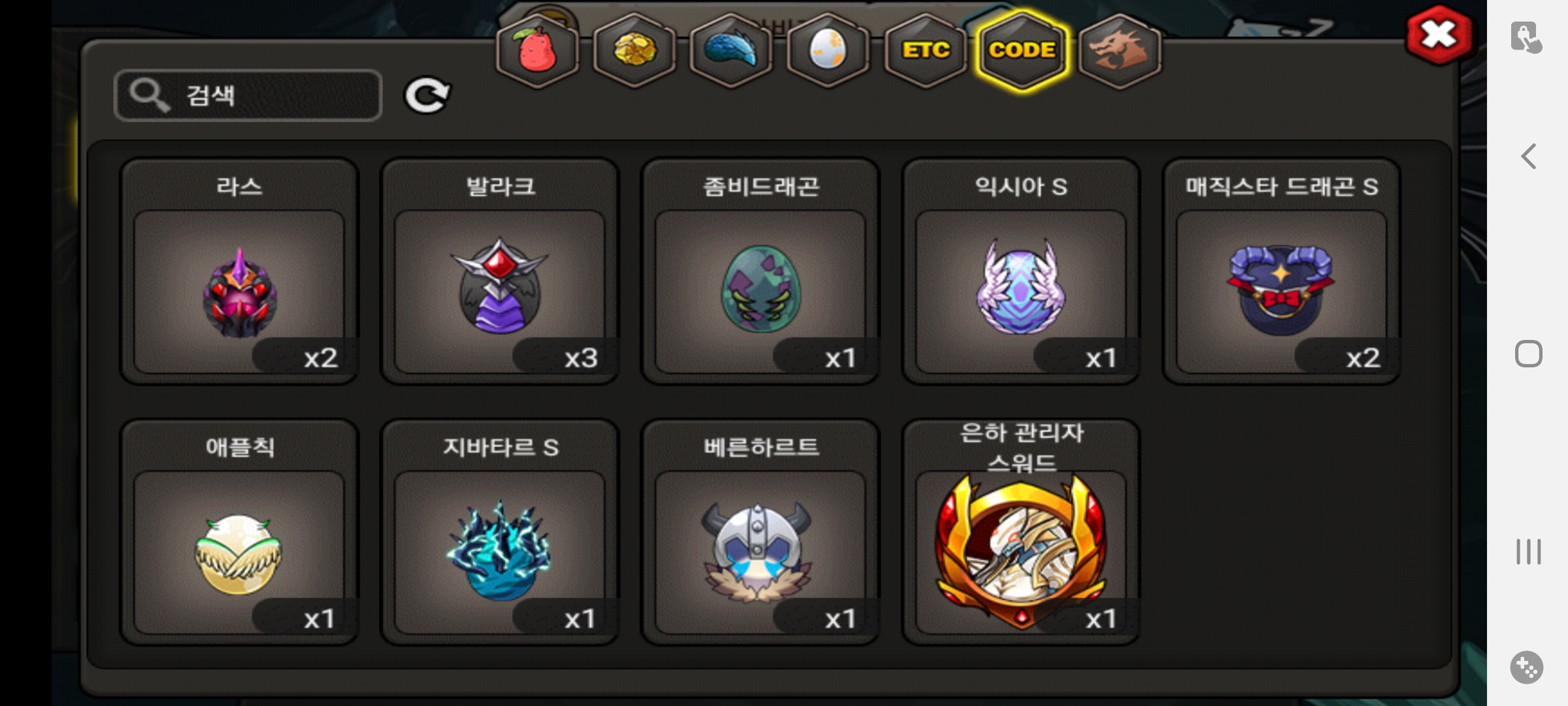Viewport: 1568px width, 706px height.
Task: Choose the 발라크 egg item
Action: click(x=500, y=271)
